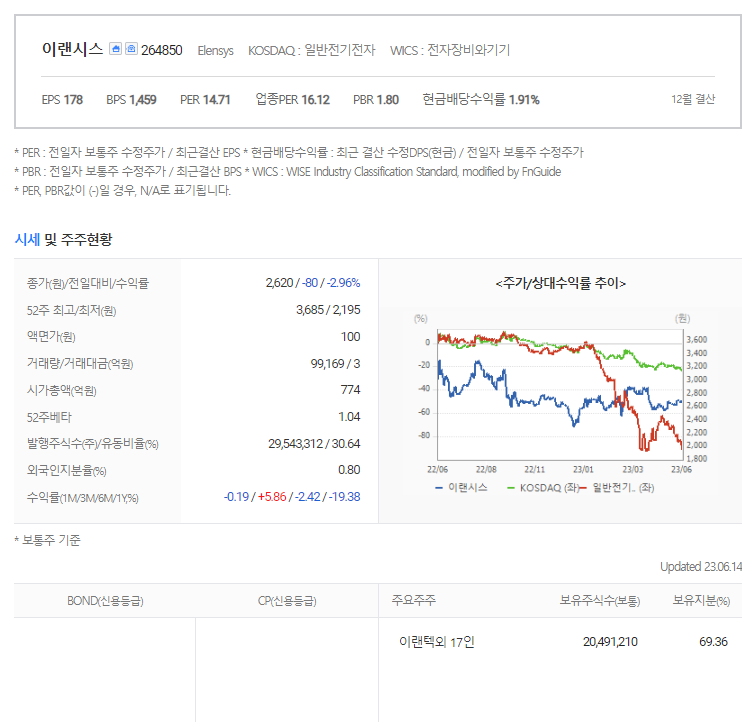Screen dimensions: 752x722
Task: Click the blue 이랜시스 chart legend entry
Action: [461, 487]
